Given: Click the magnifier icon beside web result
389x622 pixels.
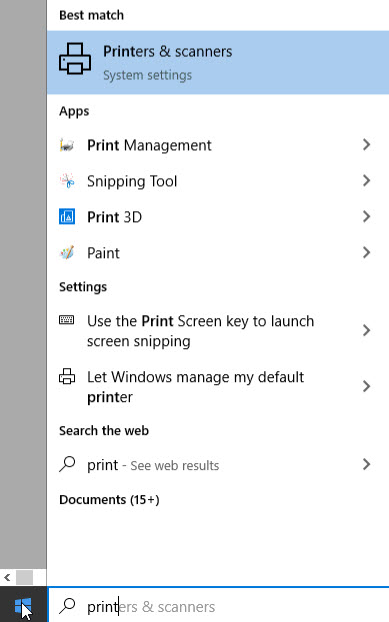Looking at the screenshot, I should coord(67,464).
